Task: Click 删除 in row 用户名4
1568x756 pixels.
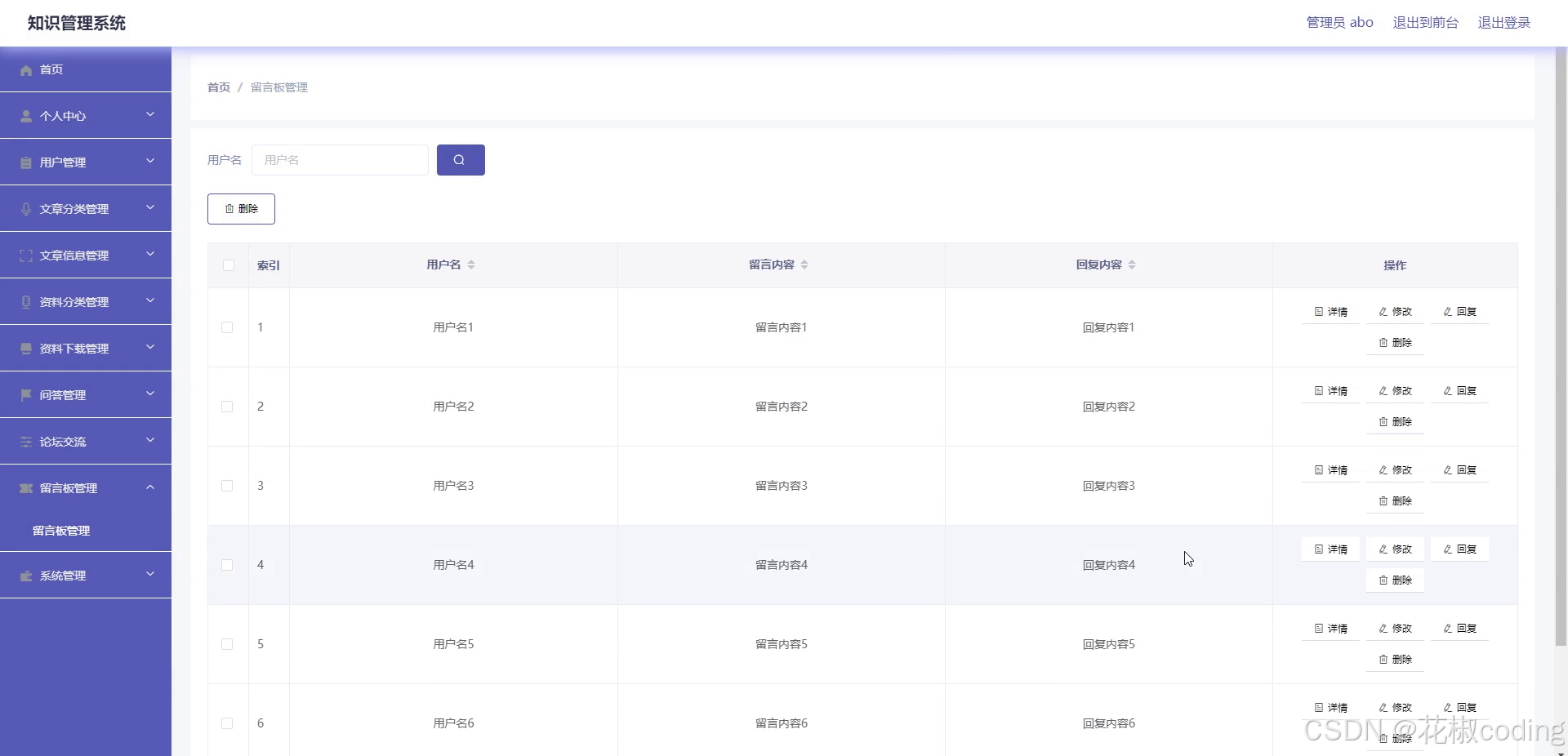Action: point(1395,580)
